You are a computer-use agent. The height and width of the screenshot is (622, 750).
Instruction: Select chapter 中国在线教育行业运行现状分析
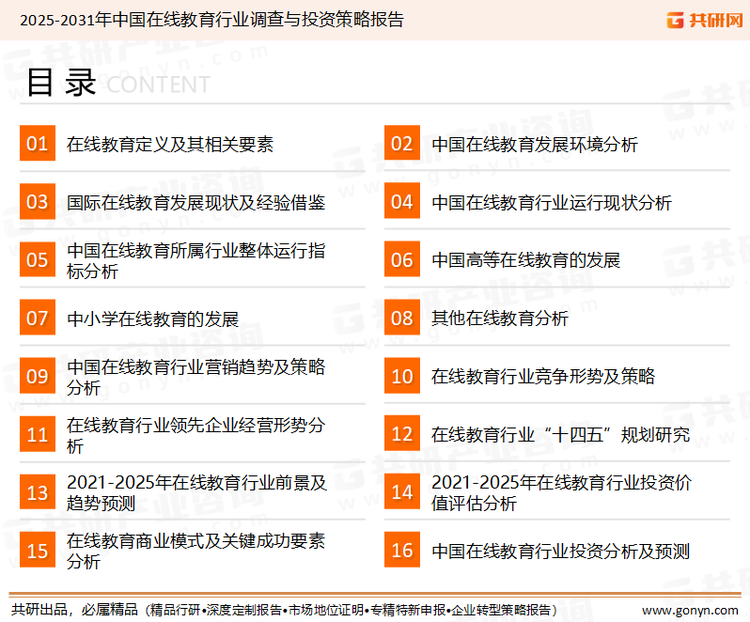551,202
